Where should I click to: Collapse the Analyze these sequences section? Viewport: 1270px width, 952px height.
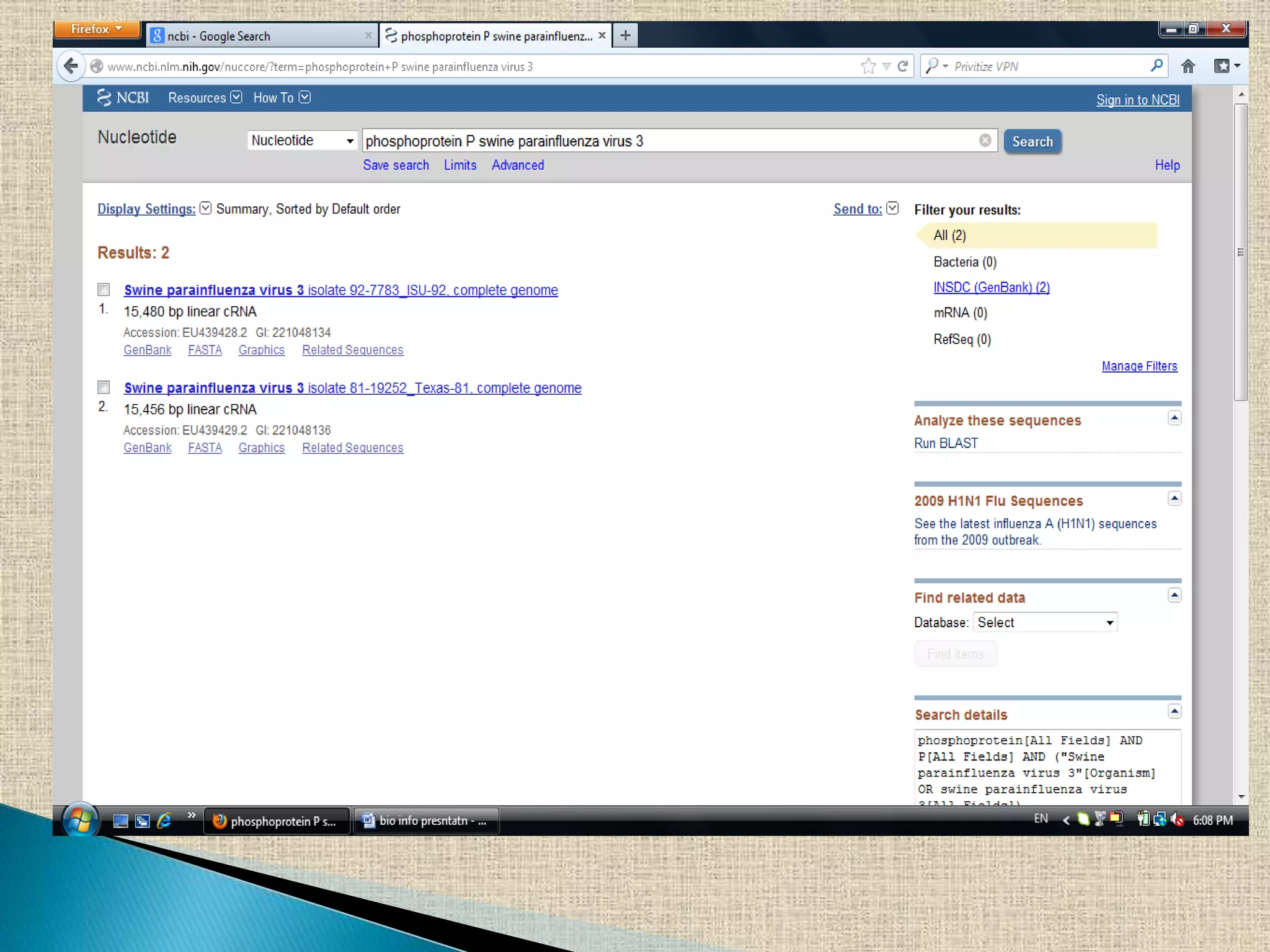click(1174, 418)
